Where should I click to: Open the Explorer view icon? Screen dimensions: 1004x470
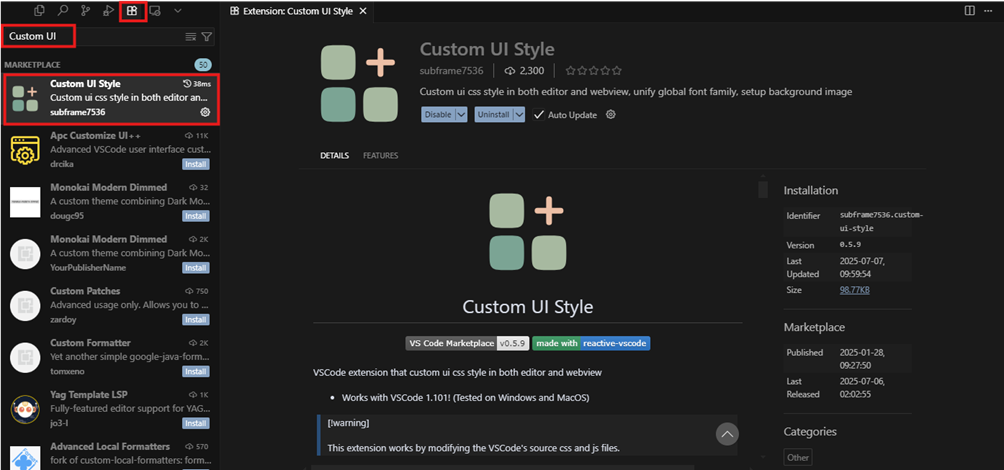click(x=40, y=11)
